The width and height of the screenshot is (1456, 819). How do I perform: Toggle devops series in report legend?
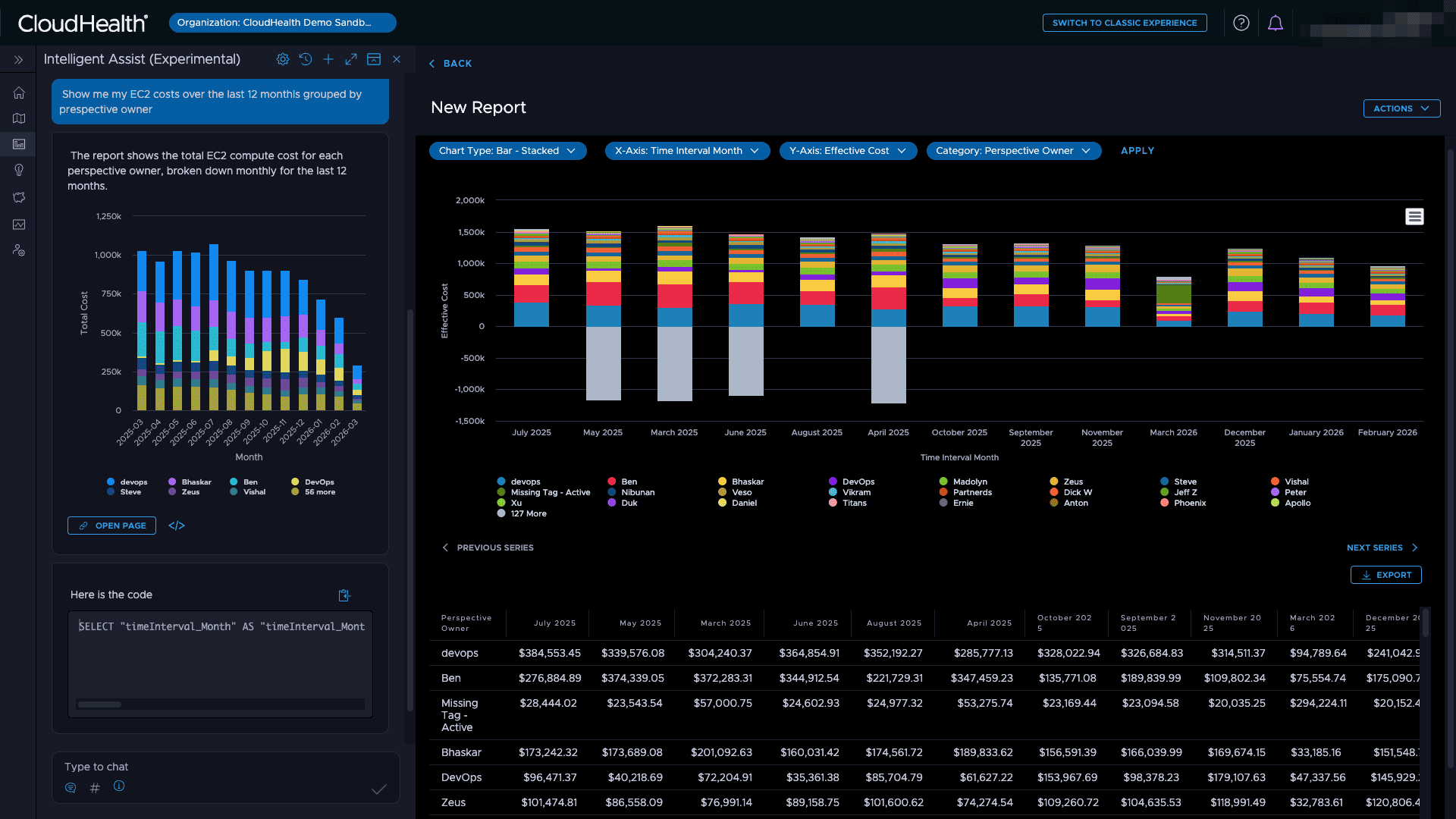coord(519,482)
